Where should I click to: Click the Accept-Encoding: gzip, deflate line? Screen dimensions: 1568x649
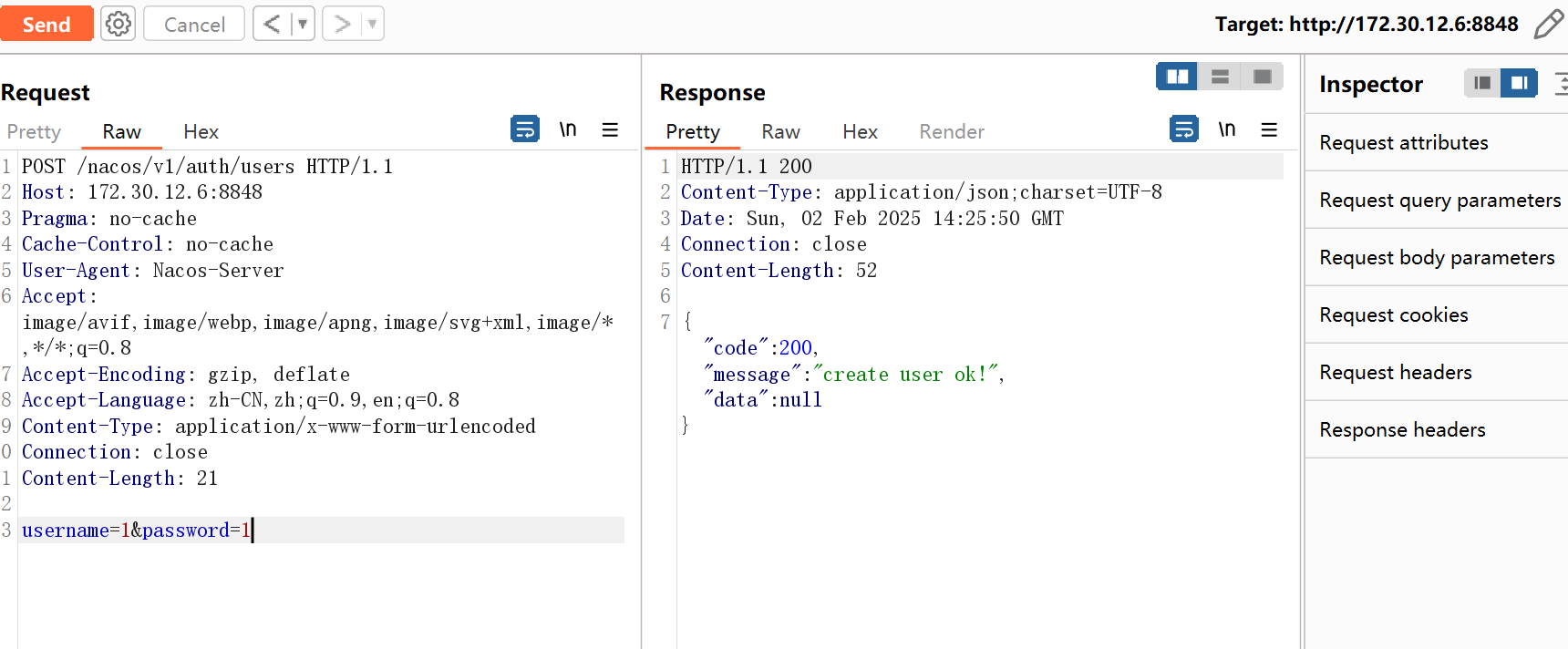tap(186, 375)
